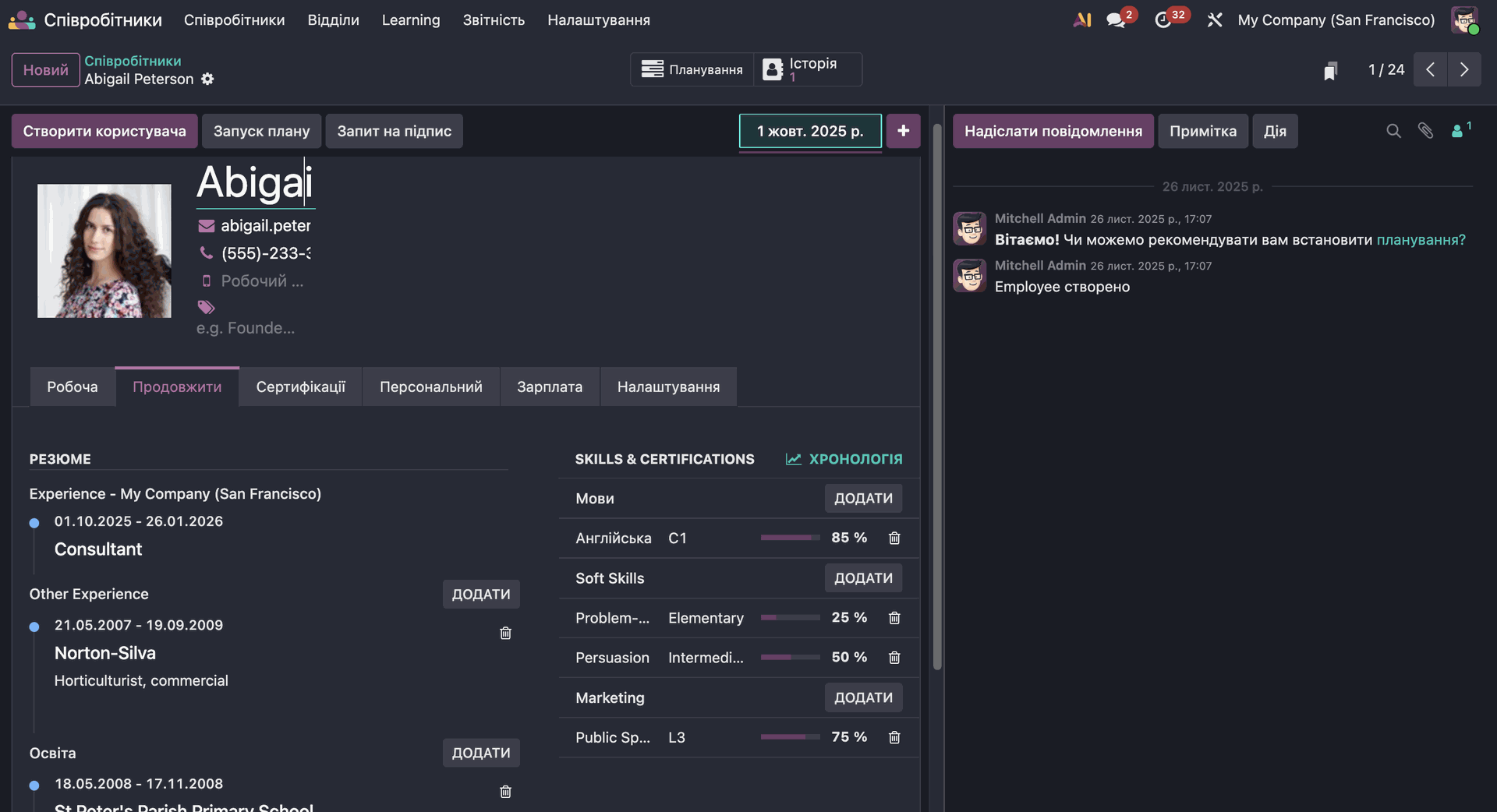Click the paperclip attachments icon
The image size is (1497, 812).
tap(1425, 131)
